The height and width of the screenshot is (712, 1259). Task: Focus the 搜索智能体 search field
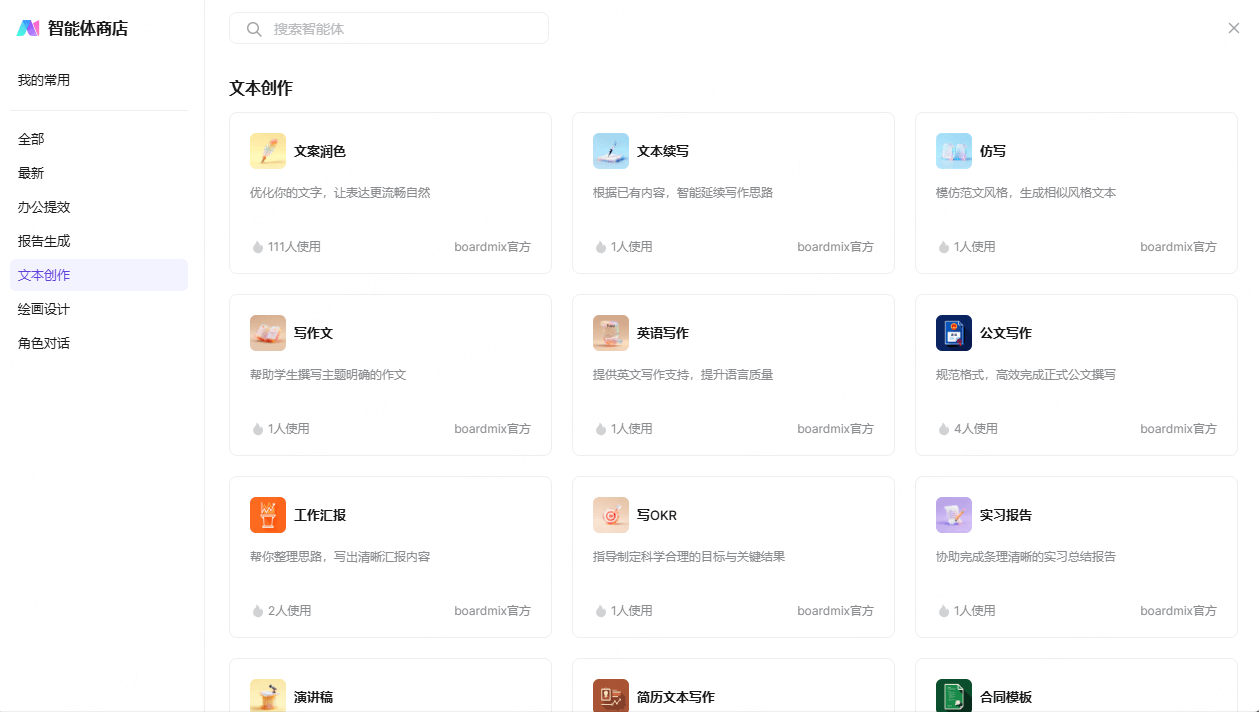400,29
